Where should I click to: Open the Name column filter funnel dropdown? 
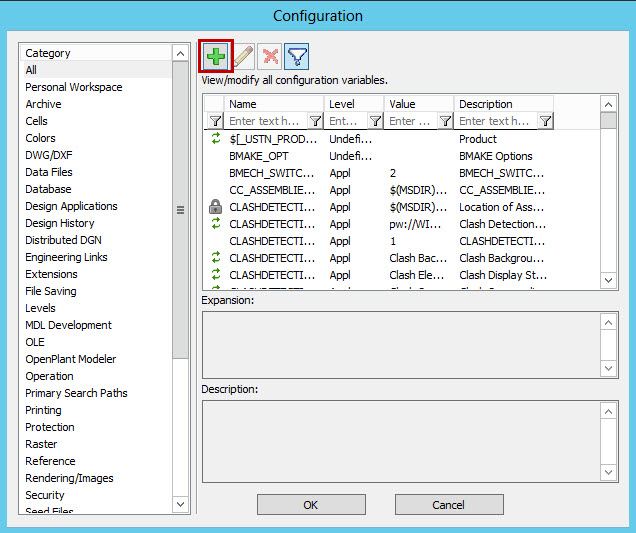tap(315, 121)
